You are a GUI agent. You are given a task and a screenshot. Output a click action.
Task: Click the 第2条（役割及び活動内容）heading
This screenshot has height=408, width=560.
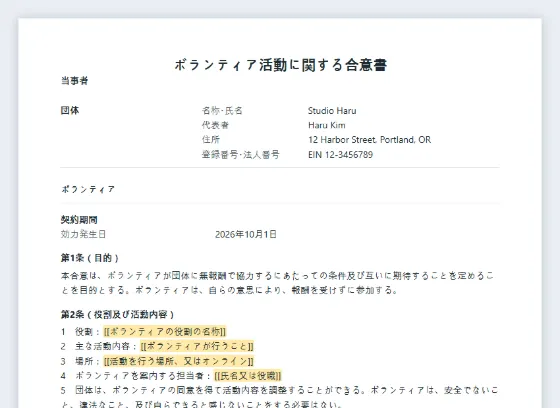click(118, 315)
